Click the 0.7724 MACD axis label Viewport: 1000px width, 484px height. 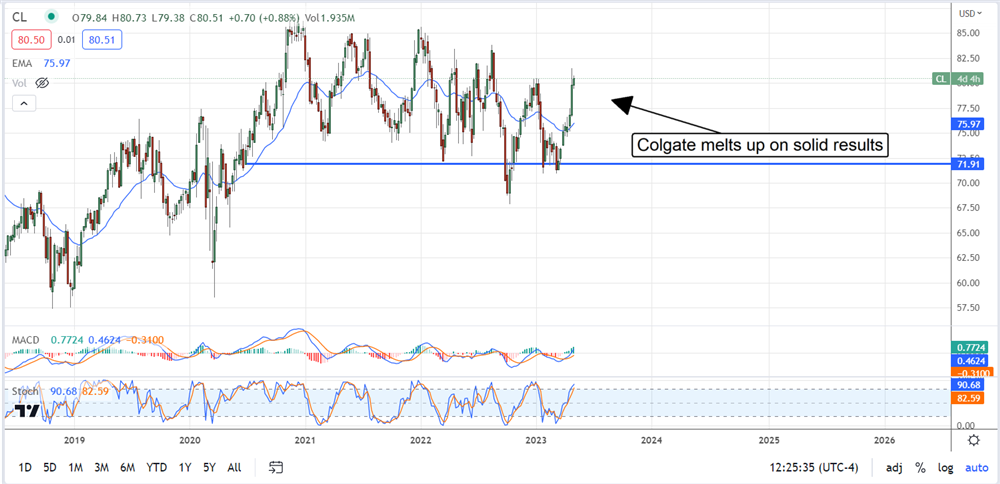tap(969, 348)
